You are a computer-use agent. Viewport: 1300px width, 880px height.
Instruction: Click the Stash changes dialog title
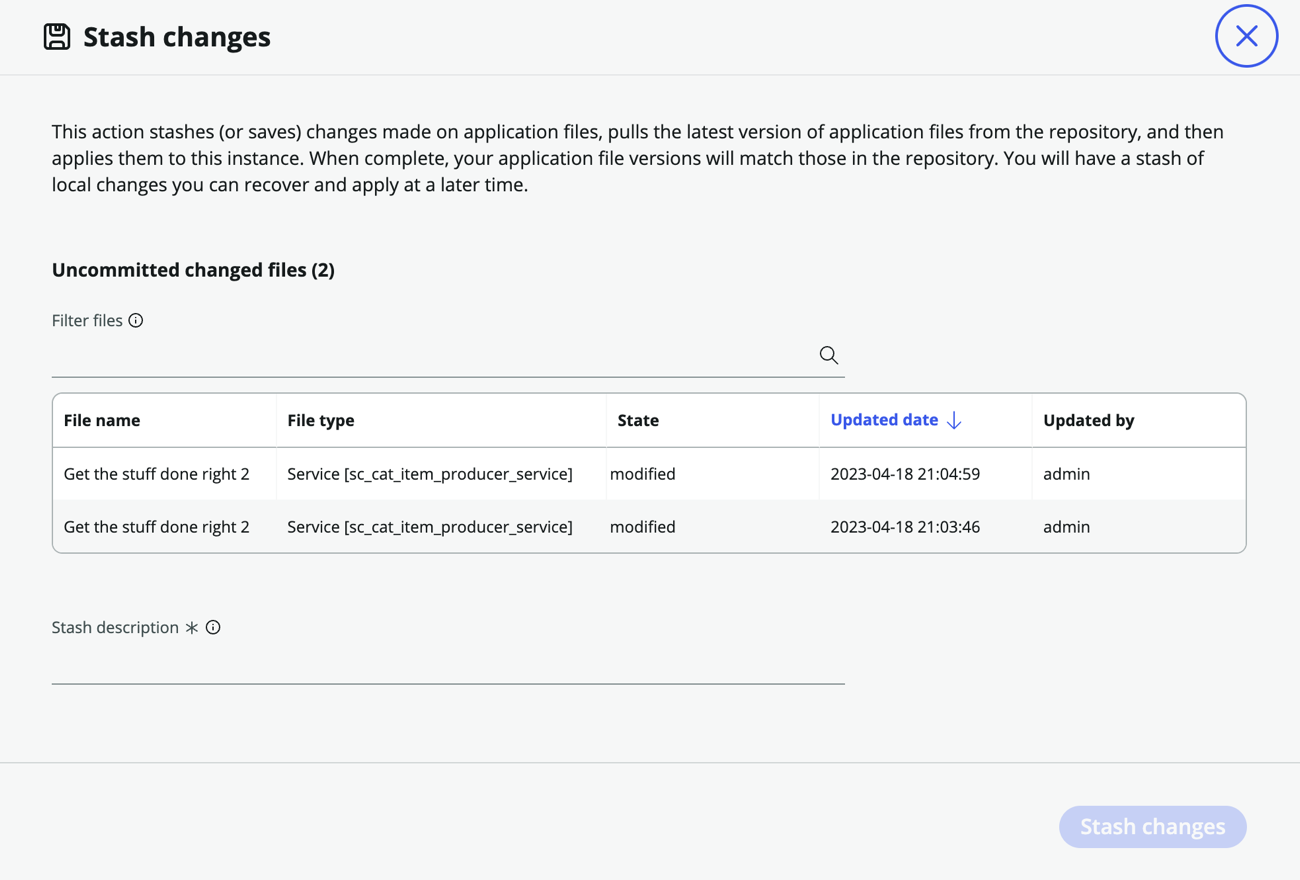177,37
